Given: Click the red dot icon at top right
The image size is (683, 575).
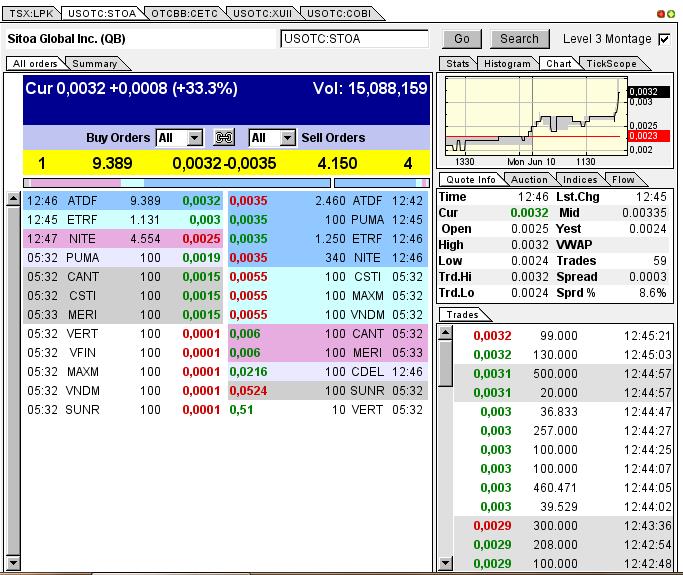Looking at the screenshot, I should point(660,13).
